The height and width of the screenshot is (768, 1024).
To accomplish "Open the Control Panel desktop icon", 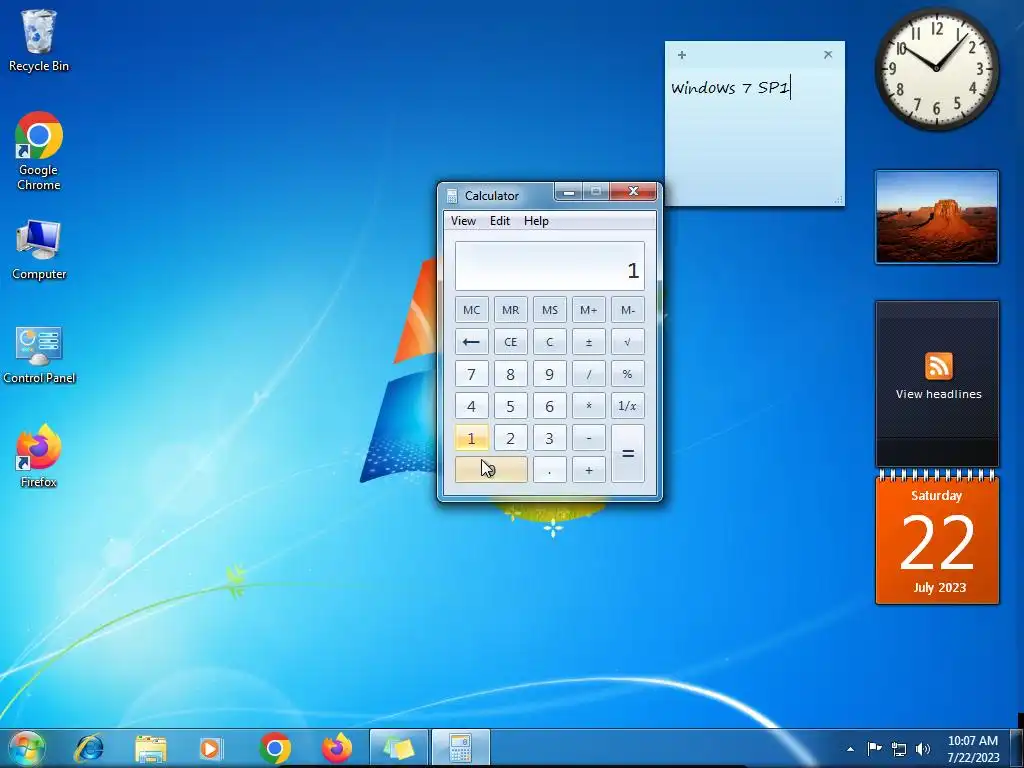I will tap(39, 355).
